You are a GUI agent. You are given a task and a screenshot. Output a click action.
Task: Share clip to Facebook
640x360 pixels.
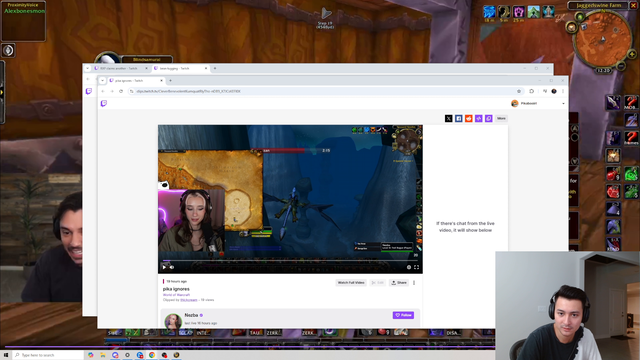pos(458,118)
